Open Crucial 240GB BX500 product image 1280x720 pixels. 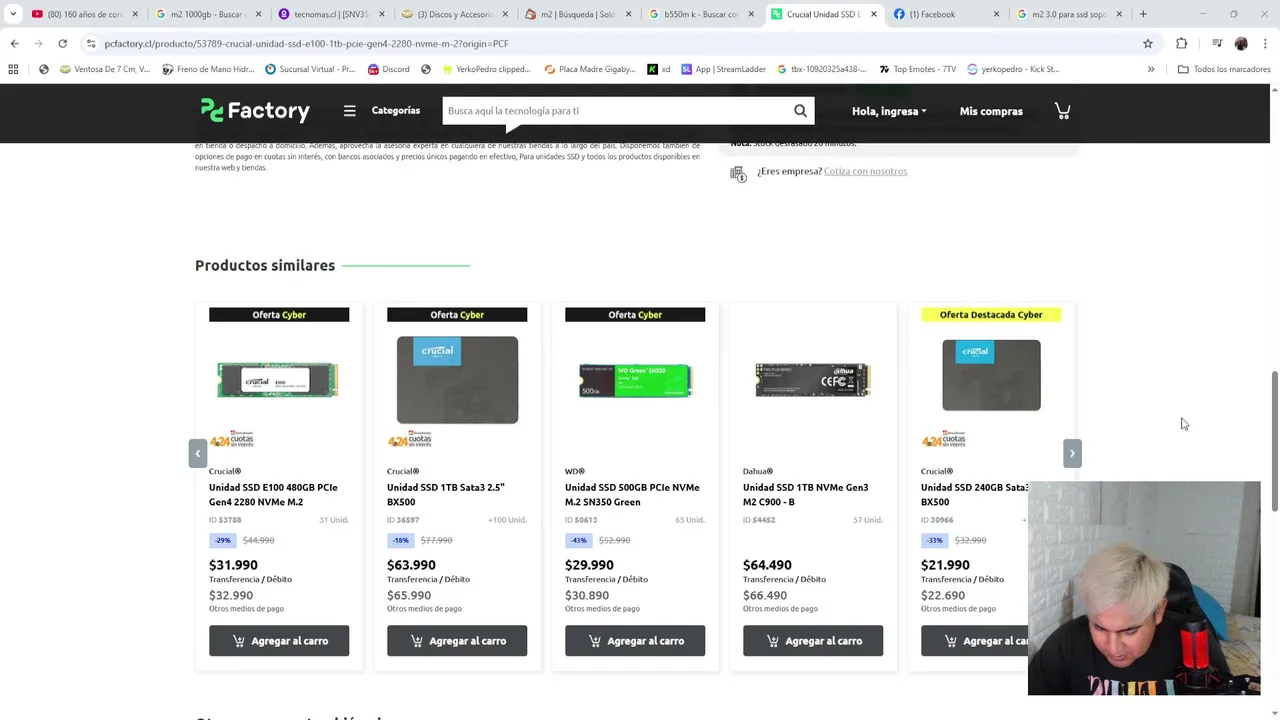tap(991, 375)
